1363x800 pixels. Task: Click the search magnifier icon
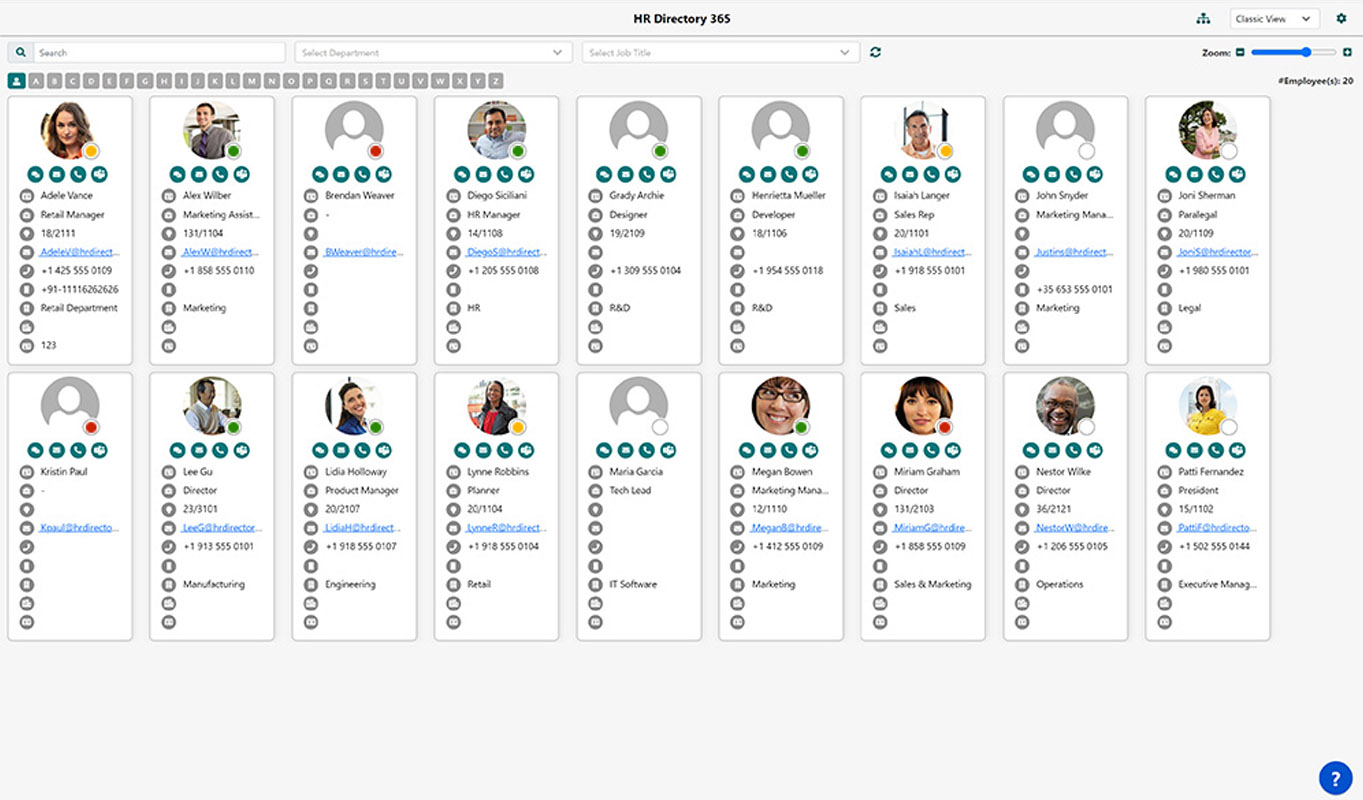click(x=21, y=52)
